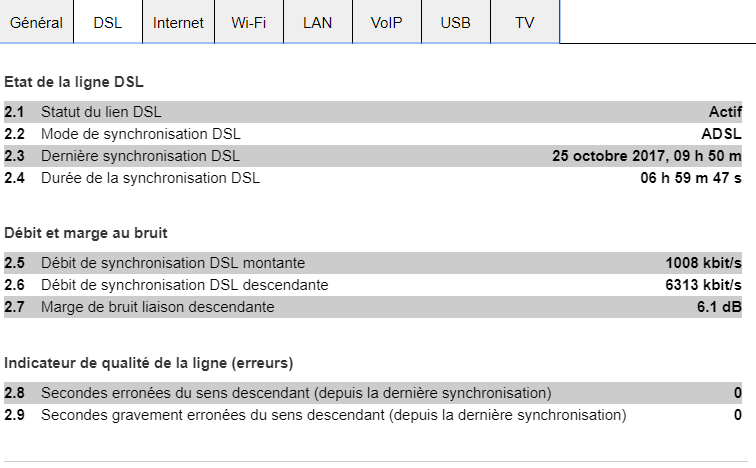Switch to the Général tab
The height and width of the screenshot is (468, 756).
[37, 22]
